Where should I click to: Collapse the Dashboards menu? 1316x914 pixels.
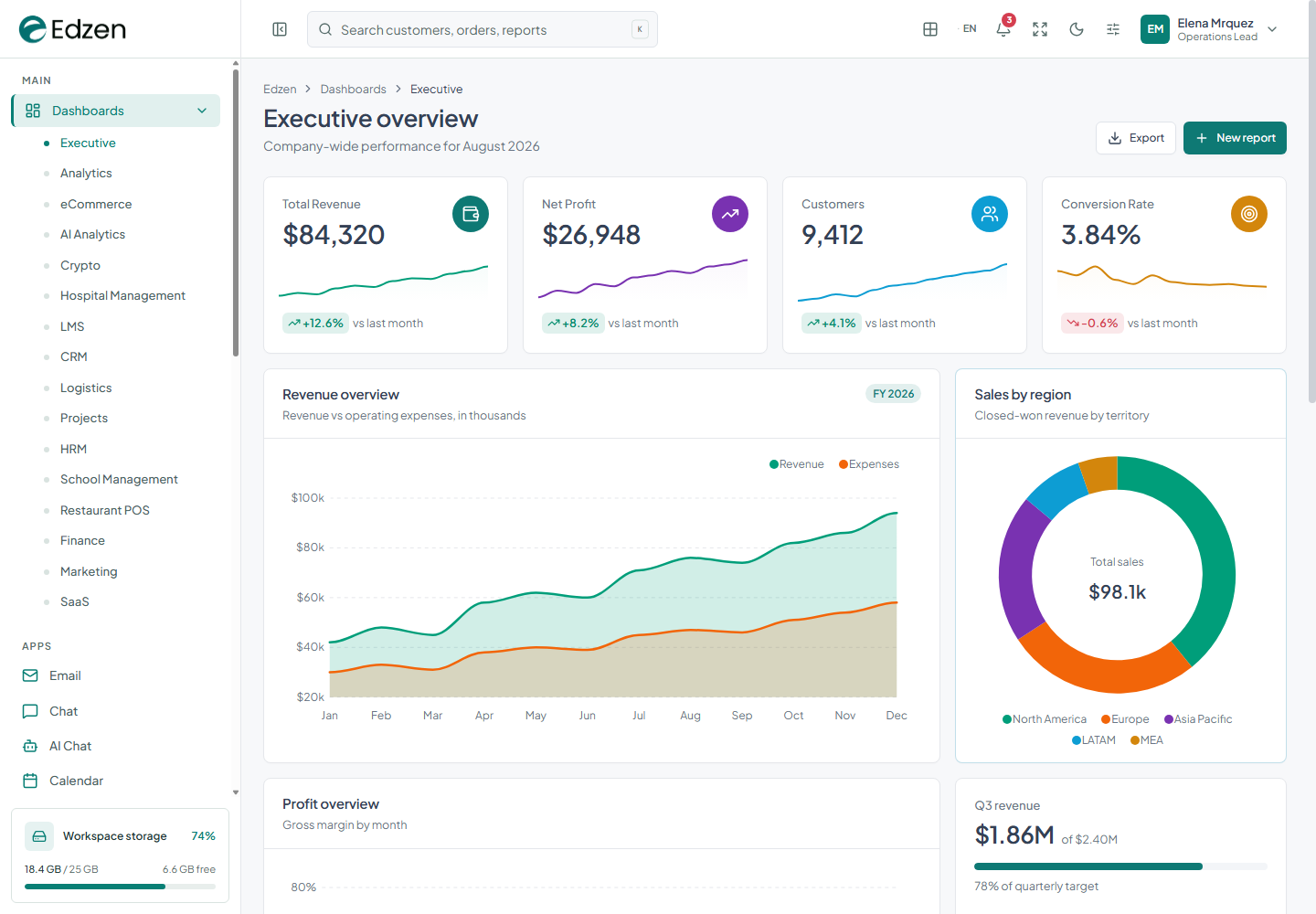pos(116,111)
